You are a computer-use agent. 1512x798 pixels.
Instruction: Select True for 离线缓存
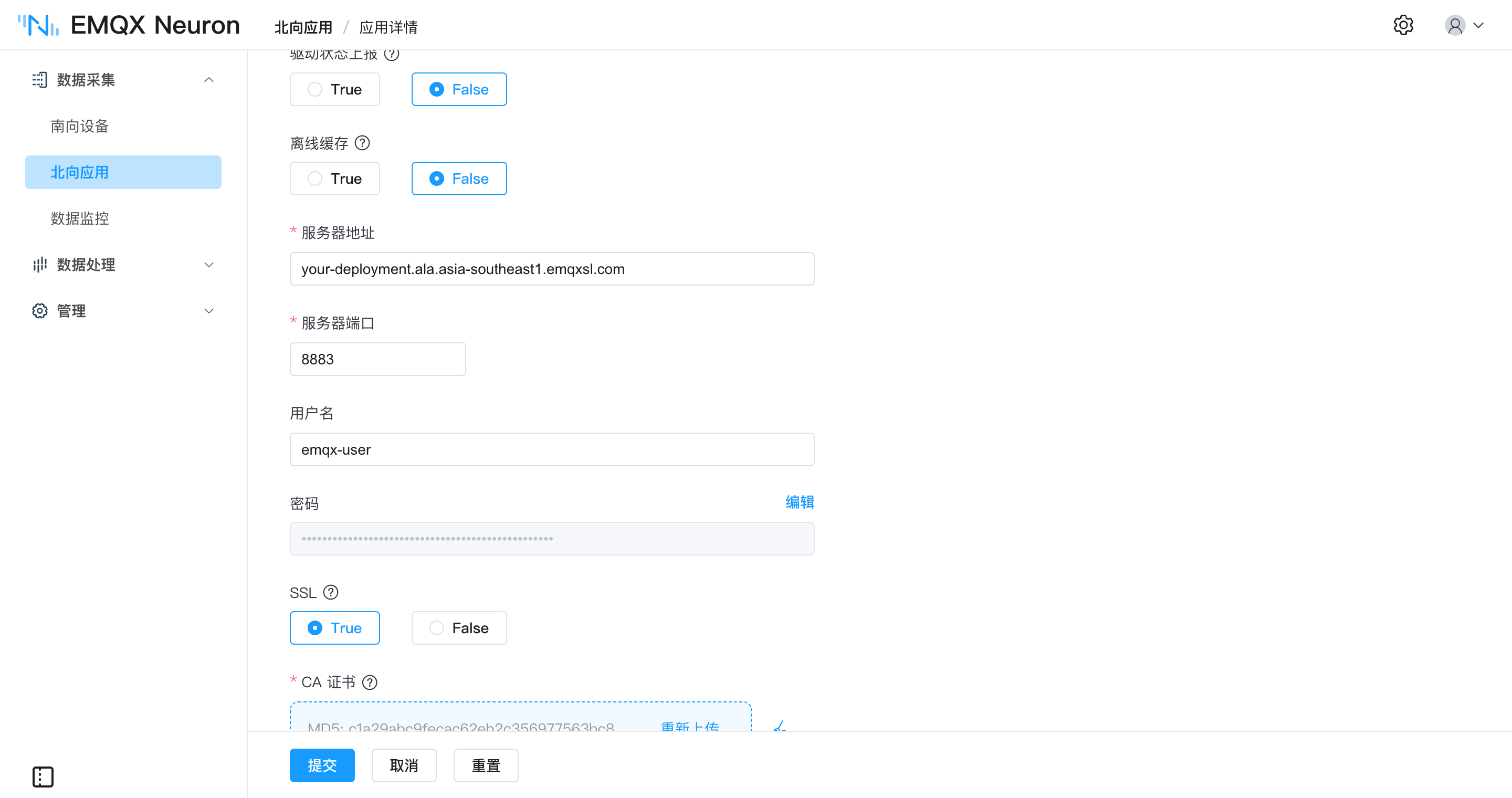334,178
